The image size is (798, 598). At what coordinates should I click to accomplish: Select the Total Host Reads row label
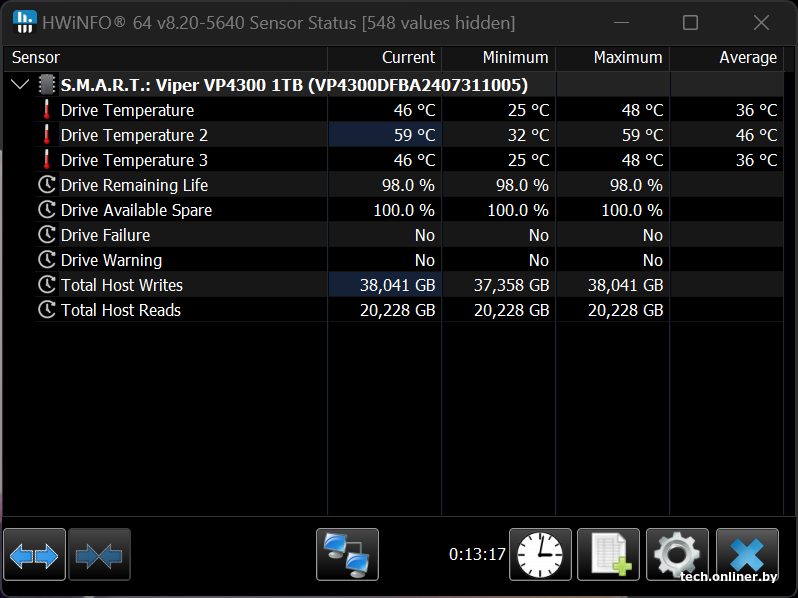click(x=121, y=310)
